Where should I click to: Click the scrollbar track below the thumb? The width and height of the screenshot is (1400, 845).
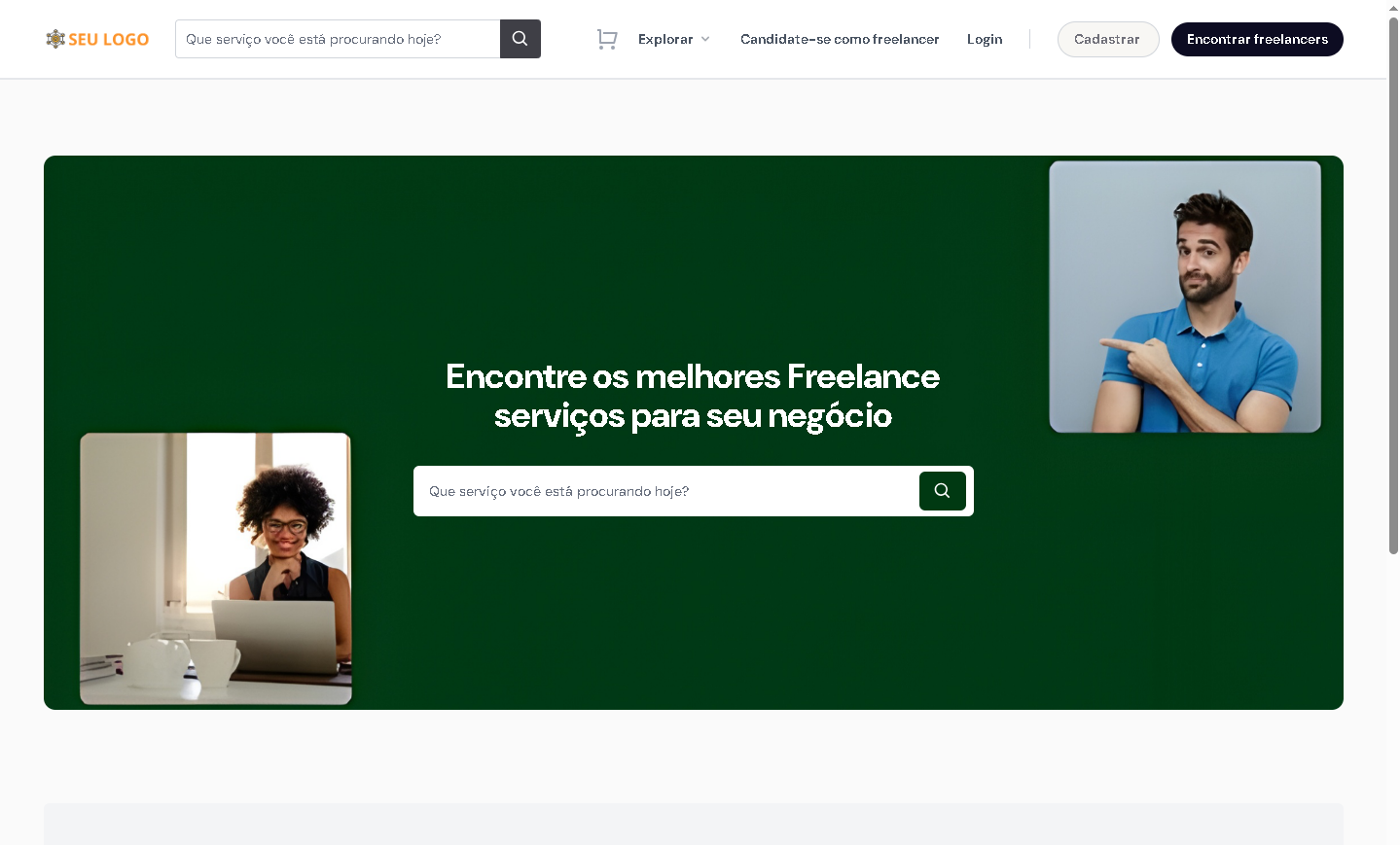[1393, 700]
